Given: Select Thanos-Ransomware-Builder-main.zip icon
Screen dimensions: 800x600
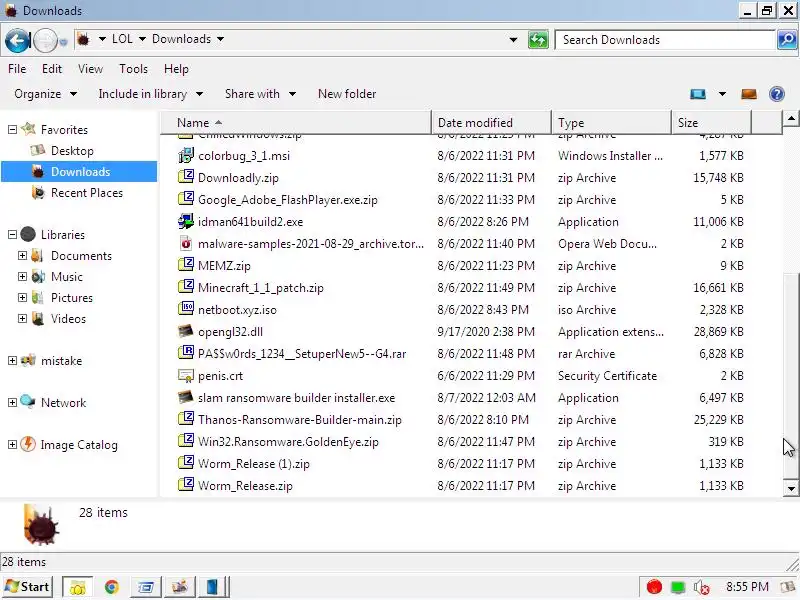Looking at the screenshot, I should (x=186, y=418).
